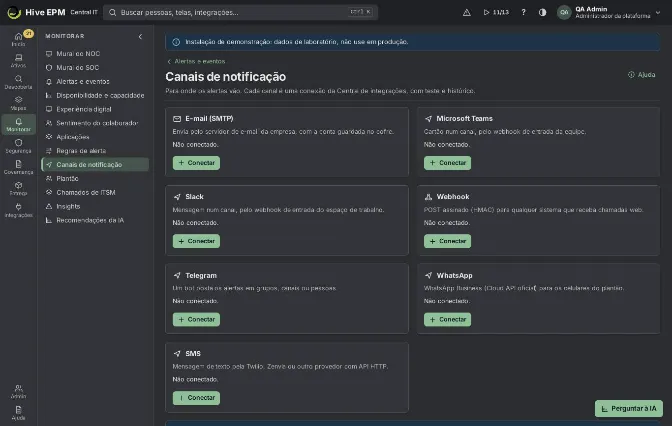Viewport: 672px width, 426px height.
Task: Click the Slack card title
Action: [194, 197]
